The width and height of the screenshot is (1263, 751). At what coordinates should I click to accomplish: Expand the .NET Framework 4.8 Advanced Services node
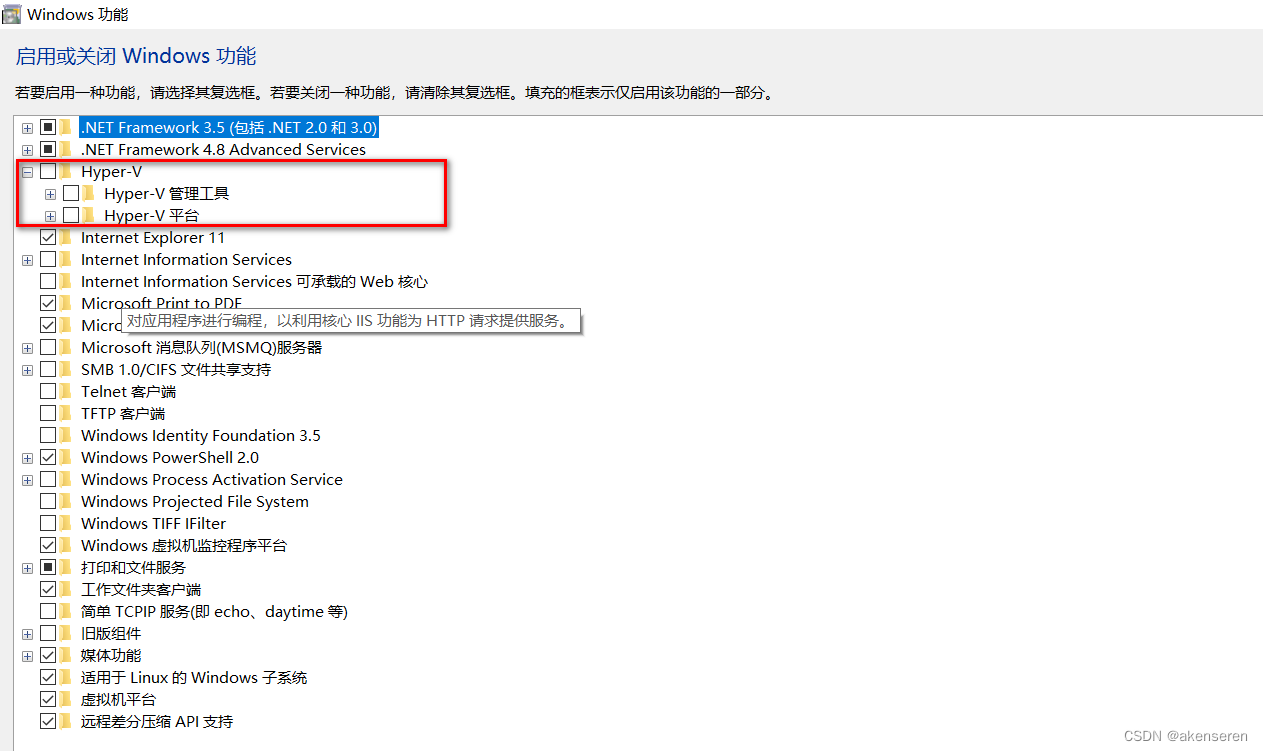[x=27, y=151]
